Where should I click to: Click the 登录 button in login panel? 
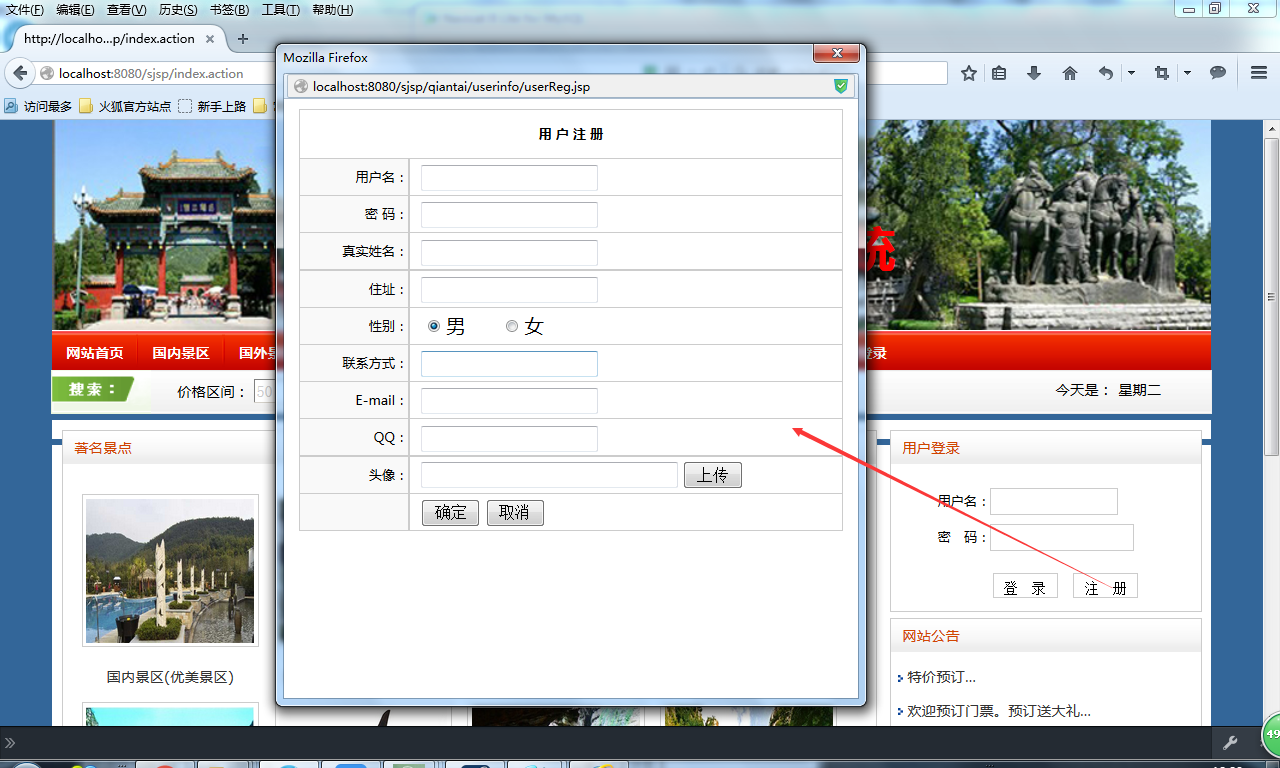tap(1025, 586)
